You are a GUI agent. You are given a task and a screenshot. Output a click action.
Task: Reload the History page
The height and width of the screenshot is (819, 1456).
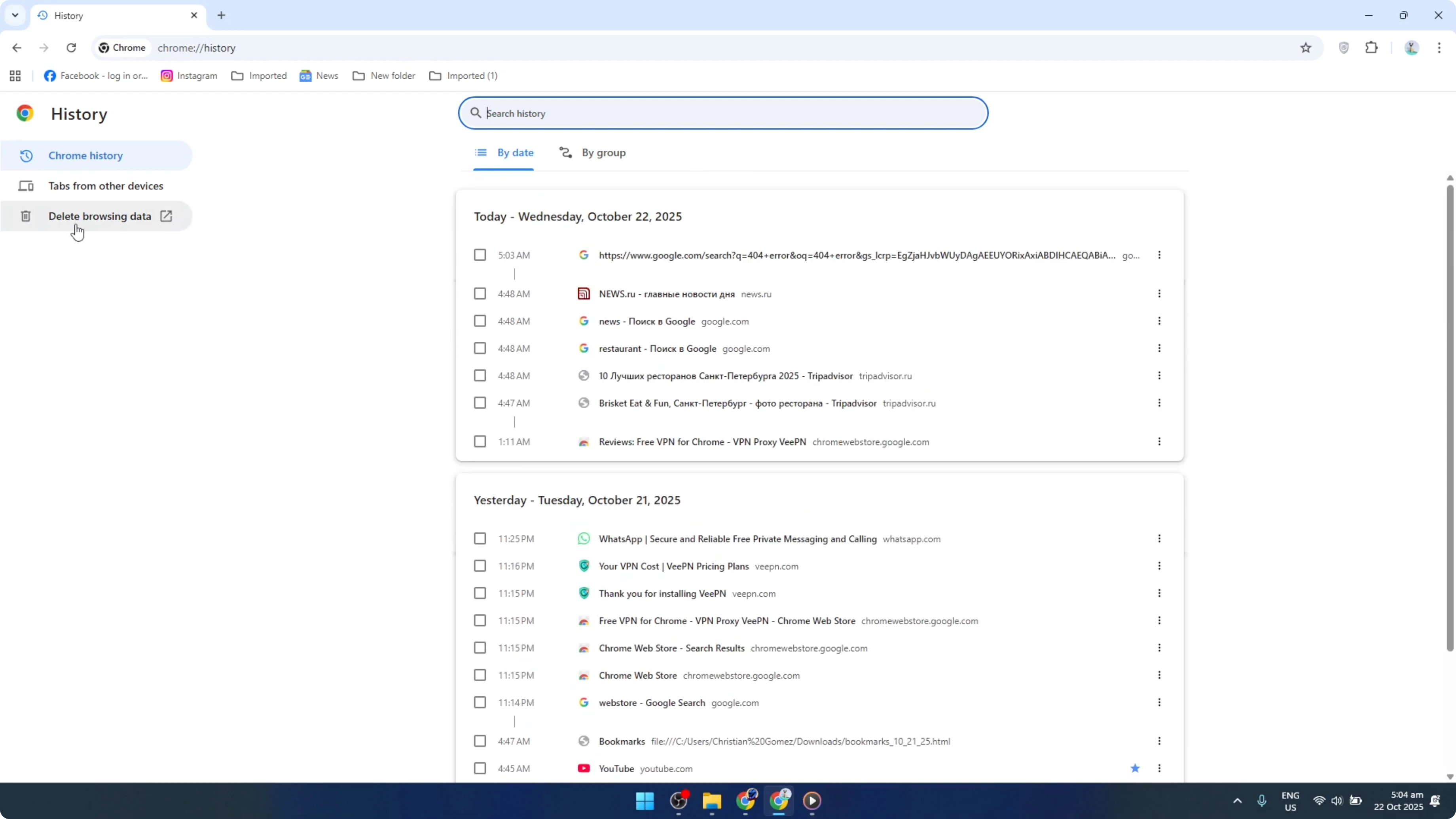(71, 47)
